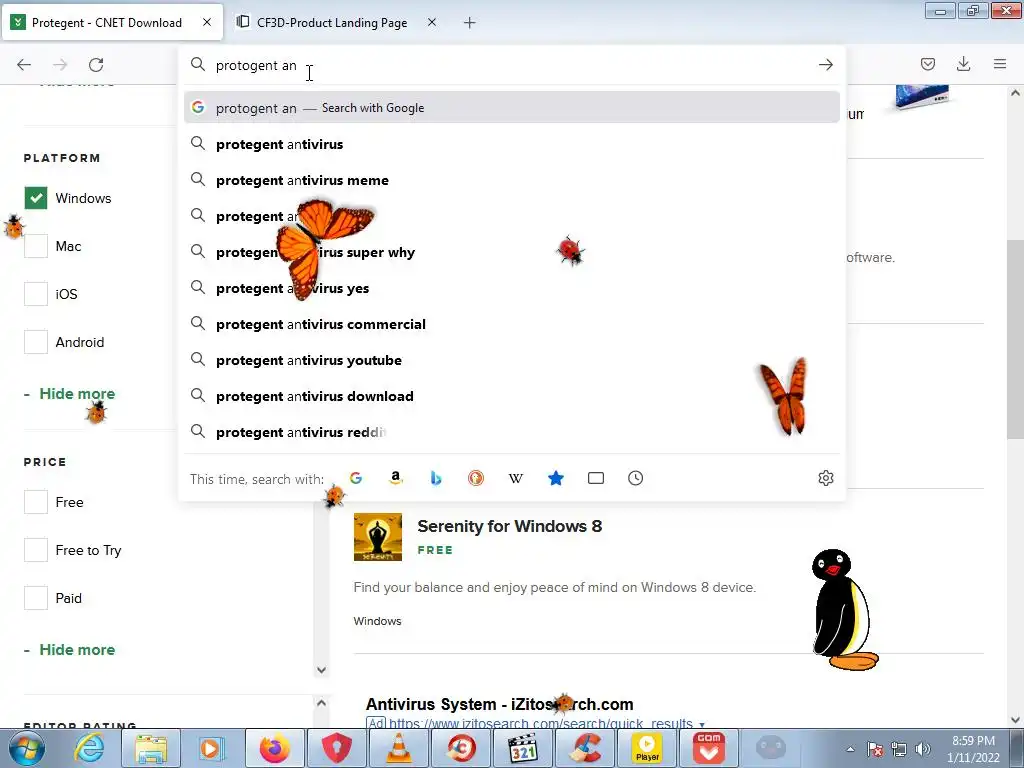1024x768 pixels.
Task: Search History with the clock icon
Action: 635,478
